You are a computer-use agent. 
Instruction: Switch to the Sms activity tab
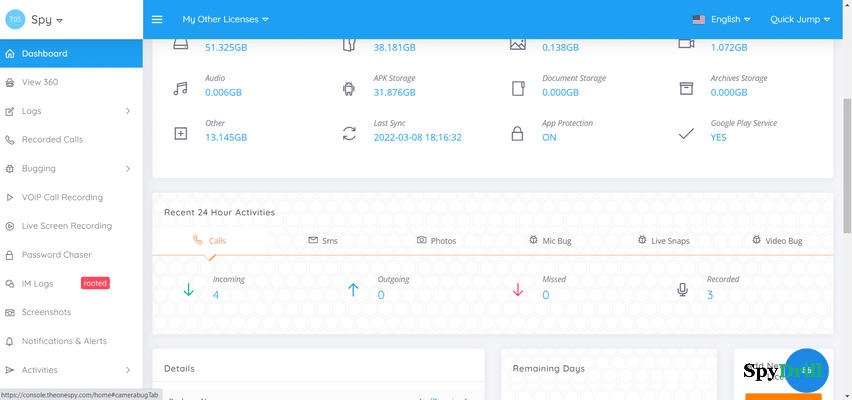(323, 241)
